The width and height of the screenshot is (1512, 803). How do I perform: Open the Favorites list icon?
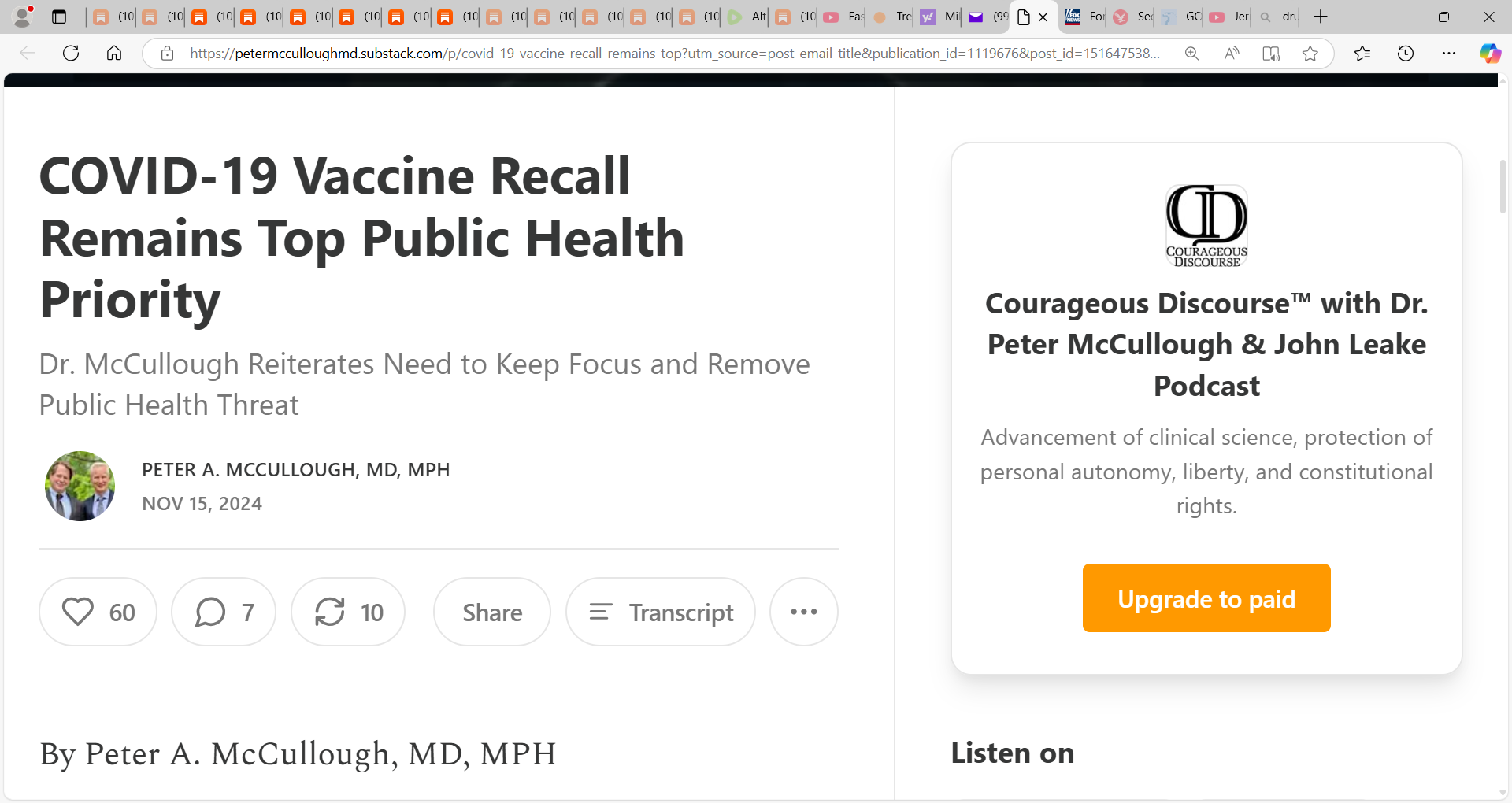(x=1362, y=54)
